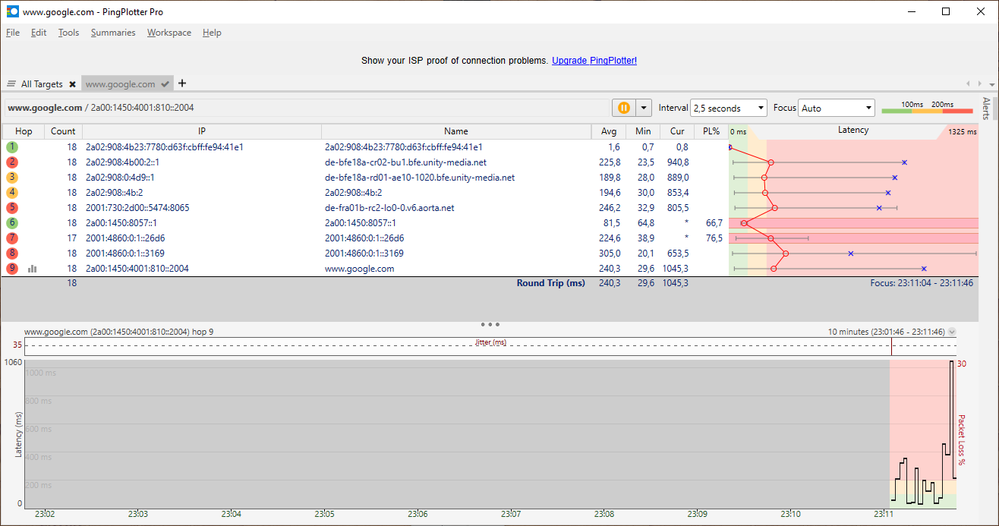This screenshot has width=999, height=526.
Task: Click the 100ms 200ms latency color scale
Action: pyautogui.click(x=927, y=108)
